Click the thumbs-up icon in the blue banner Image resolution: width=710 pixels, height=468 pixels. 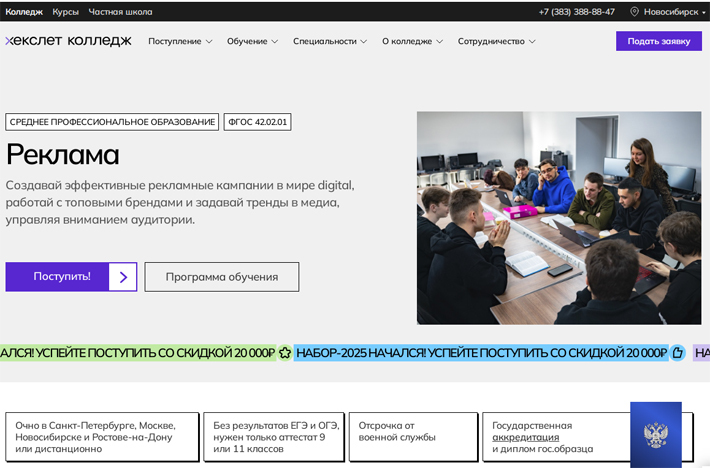click(677, 353)
